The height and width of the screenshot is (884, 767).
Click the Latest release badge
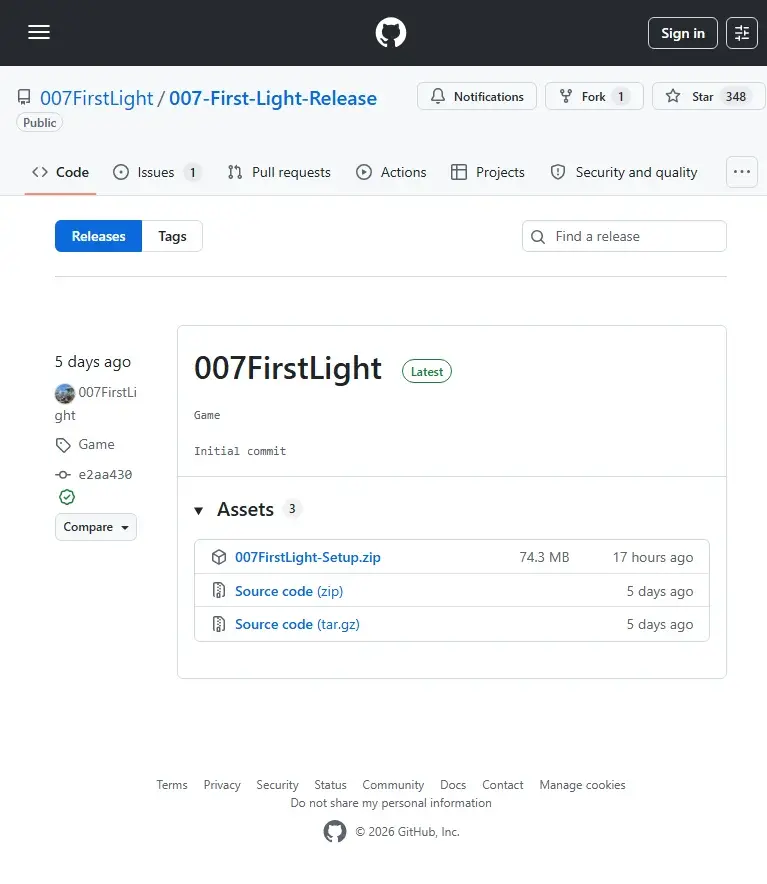coord(427,372)
